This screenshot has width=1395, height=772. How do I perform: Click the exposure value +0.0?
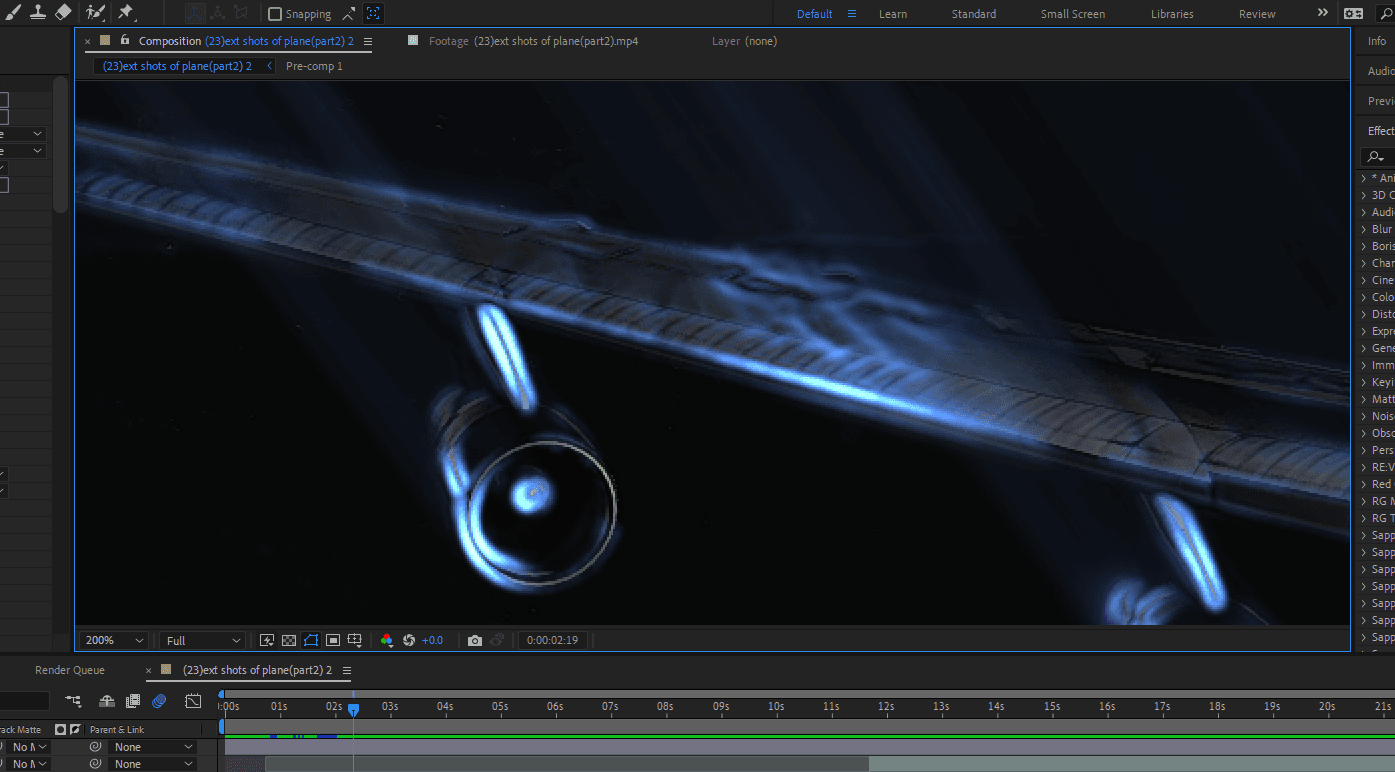[432, 640]
